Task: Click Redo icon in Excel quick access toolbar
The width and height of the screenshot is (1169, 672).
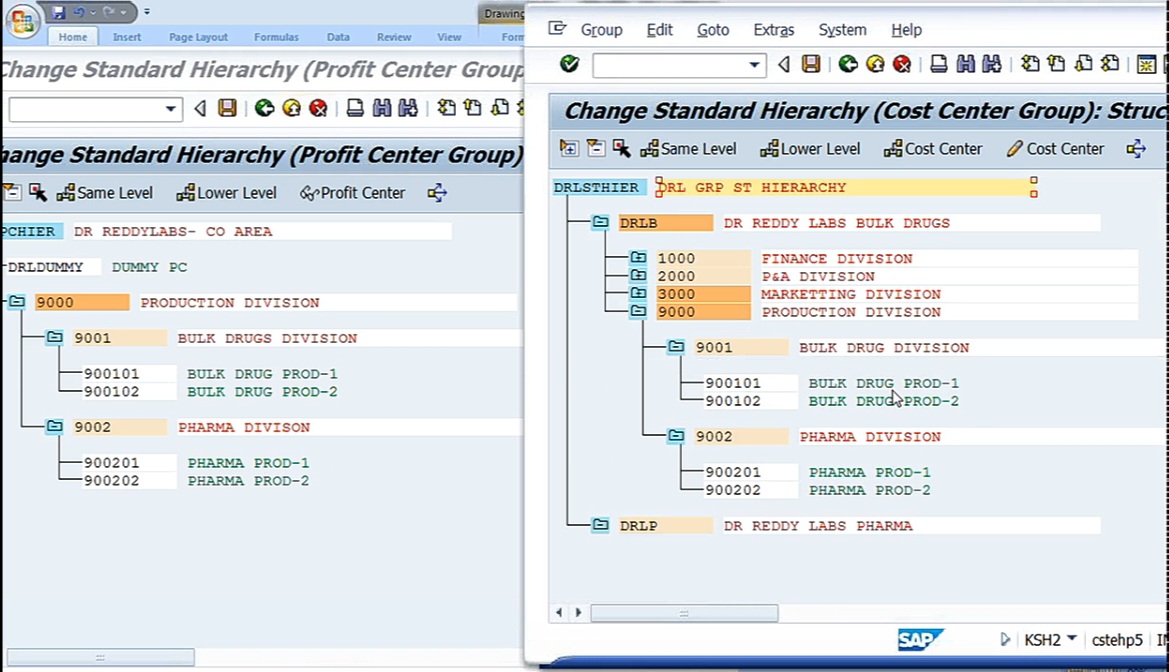Action: (x=109, y=12)
